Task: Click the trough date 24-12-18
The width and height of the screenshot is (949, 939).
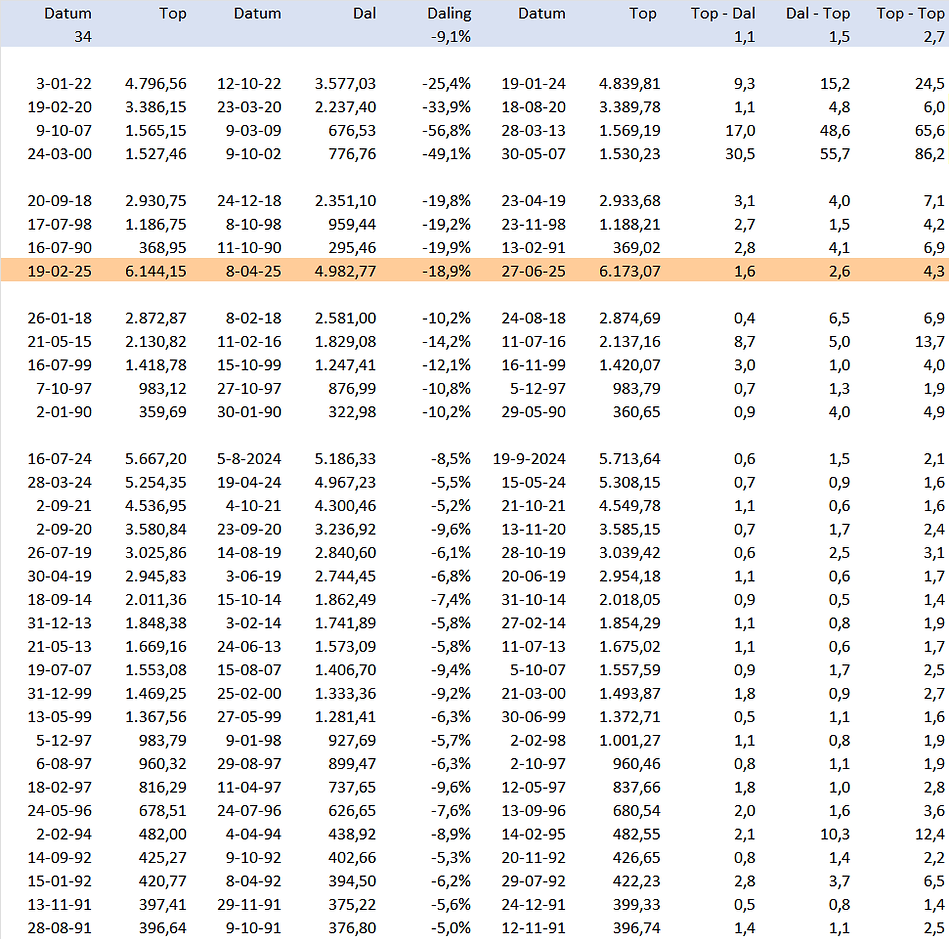Action: tap(249, 201)
